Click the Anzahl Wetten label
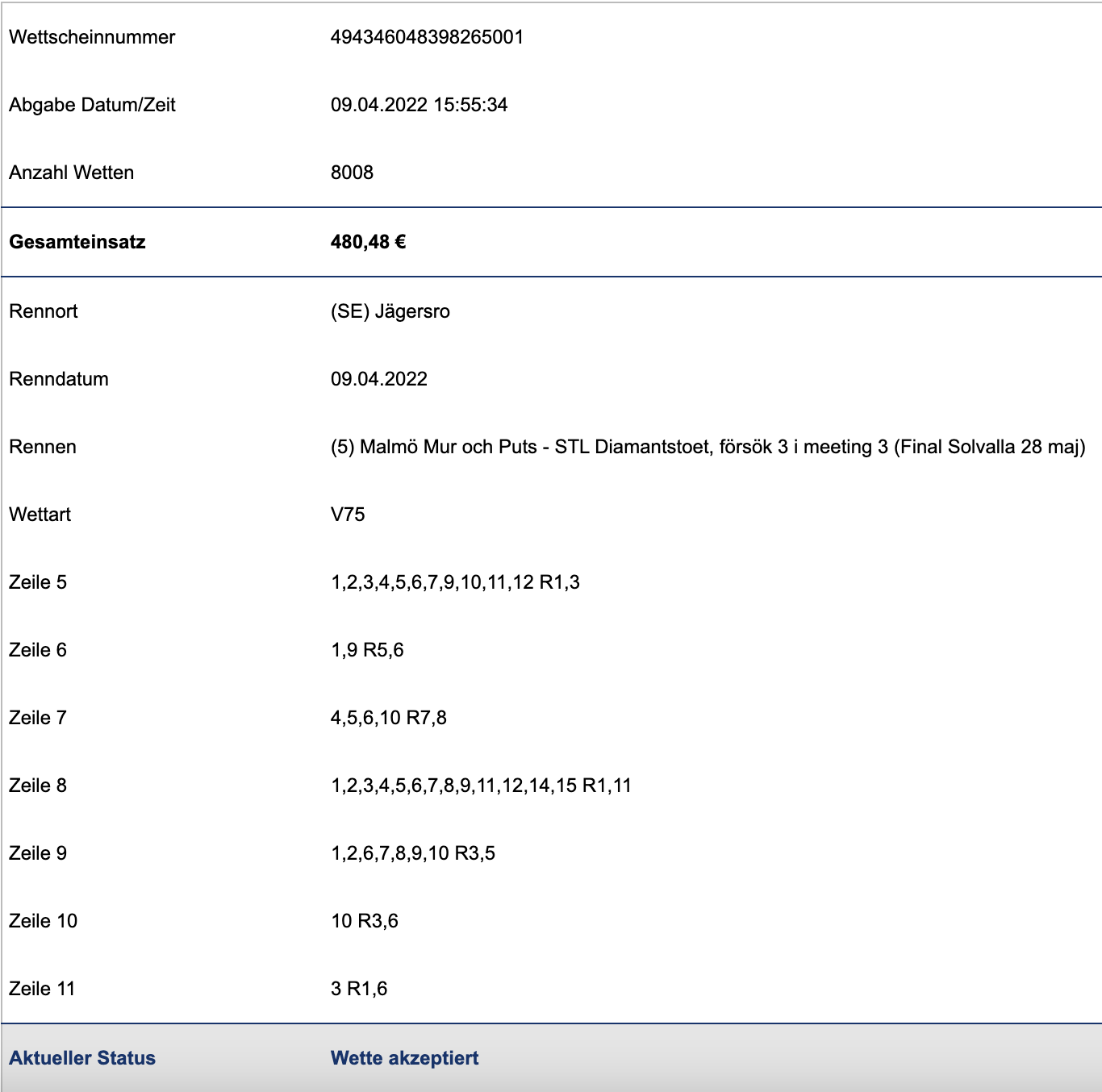 (x=72, y=173)
